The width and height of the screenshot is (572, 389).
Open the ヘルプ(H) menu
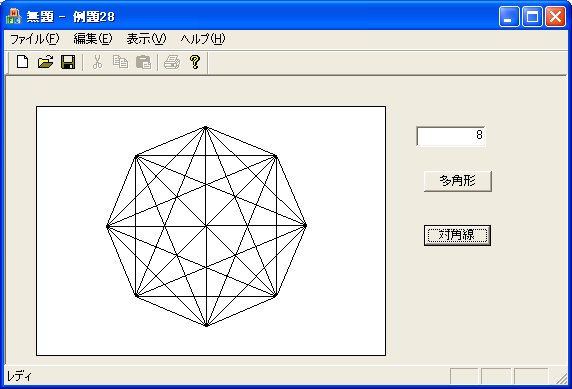click(203, 39)
